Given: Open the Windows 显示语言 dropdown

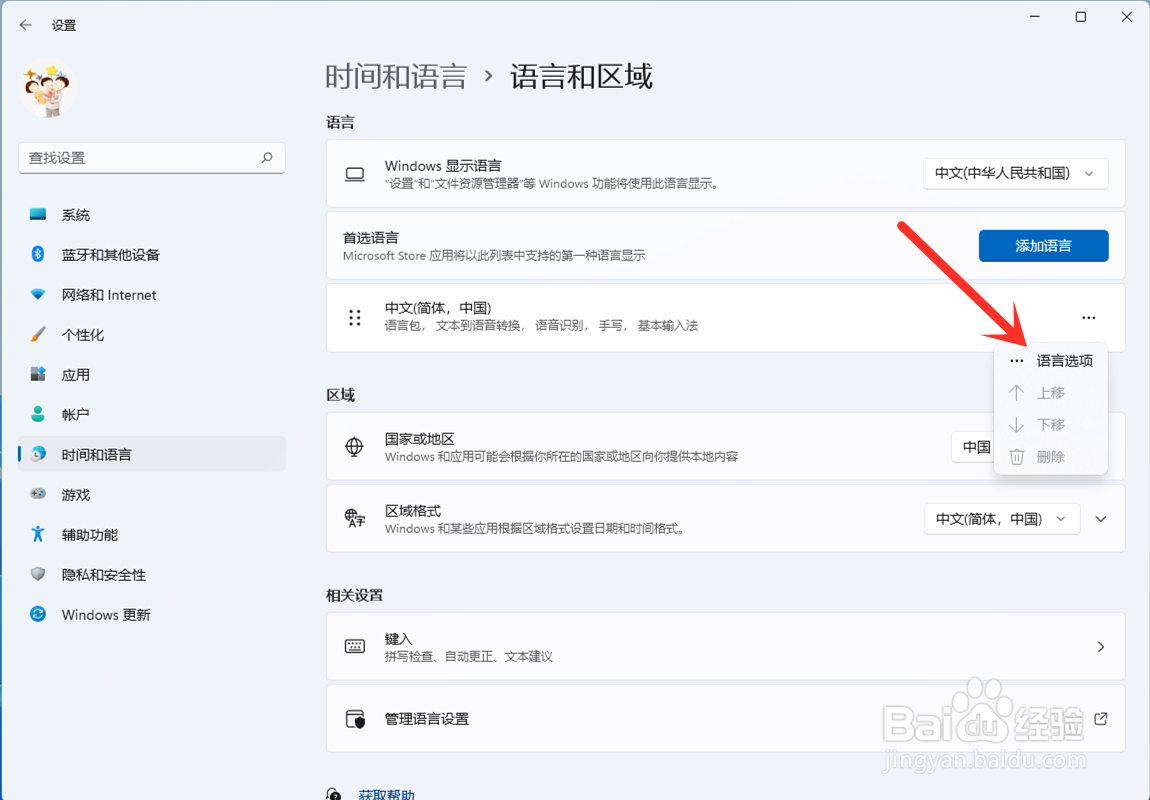Looking at the screenshot, I should 1015,174.
